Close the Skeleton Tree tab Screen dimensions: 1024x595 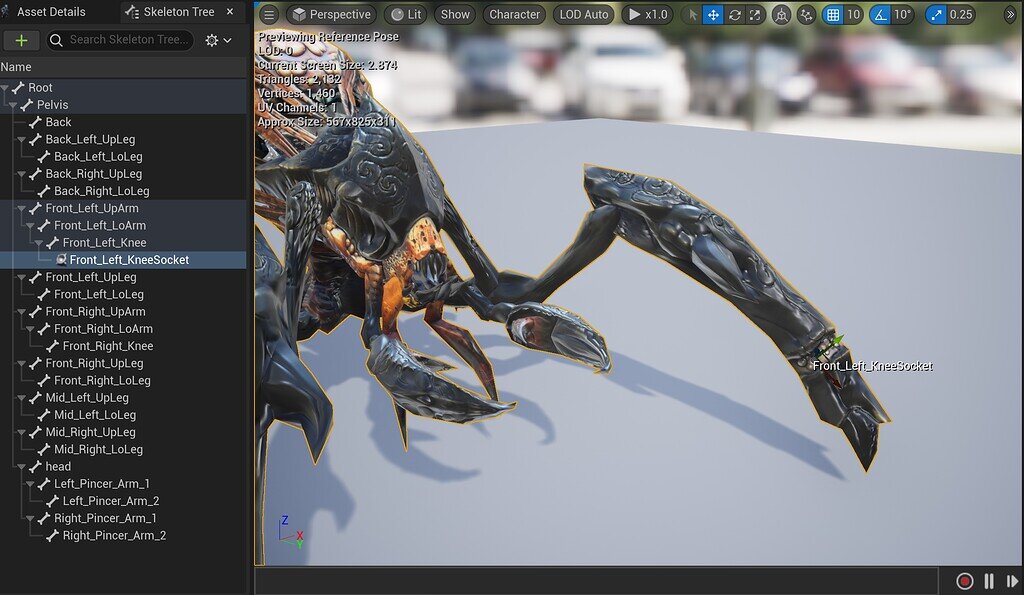click(230, 12)
